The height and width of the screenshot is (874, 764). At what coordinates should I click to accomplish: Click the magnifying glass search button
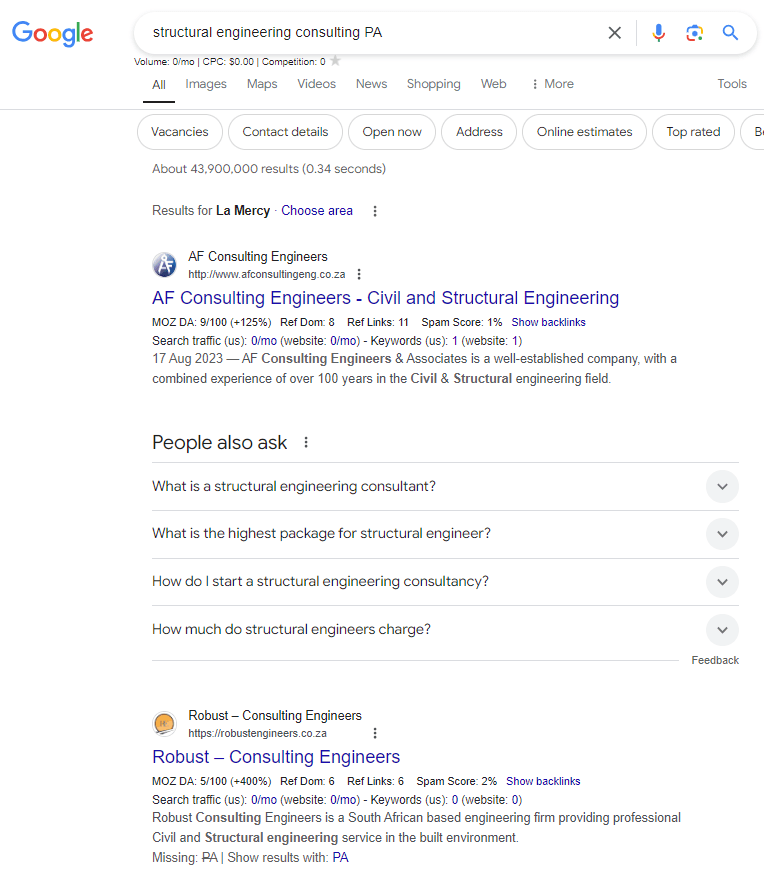tap(731, 33)
